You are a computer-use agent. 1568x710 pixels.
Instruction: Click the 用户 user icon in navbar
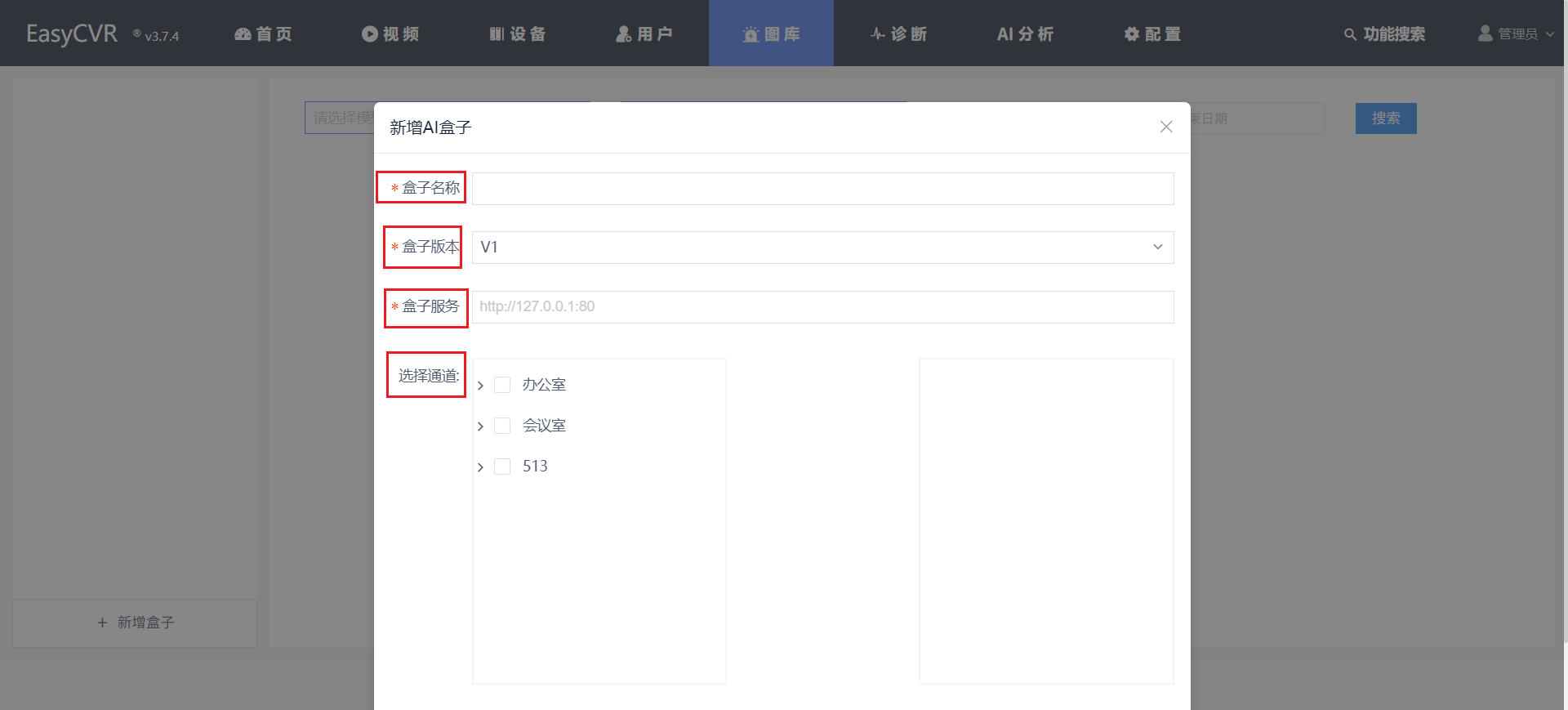[624, 34]
